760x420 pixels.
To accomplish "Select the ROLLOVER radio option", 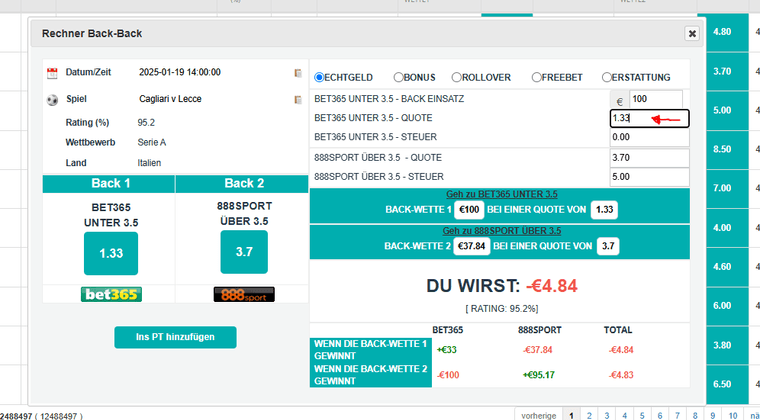I will (x=457, y=78).
